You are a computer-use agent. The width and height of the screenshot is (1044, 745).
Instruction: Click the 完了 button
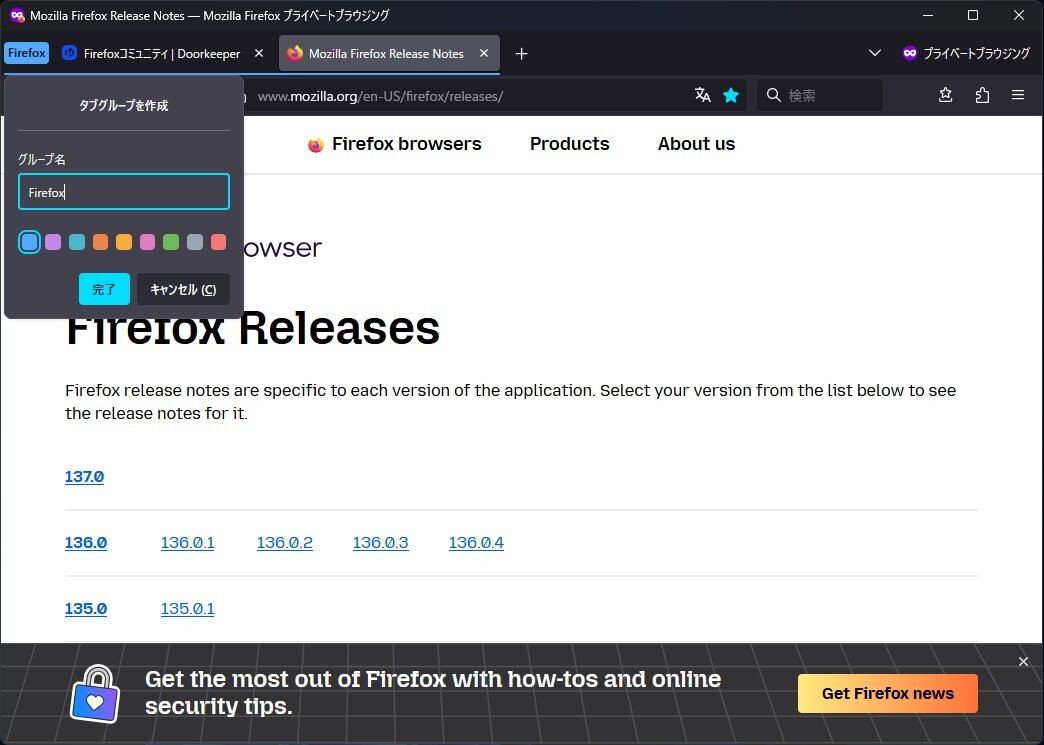pyautogui.click(x=104, y=289)
